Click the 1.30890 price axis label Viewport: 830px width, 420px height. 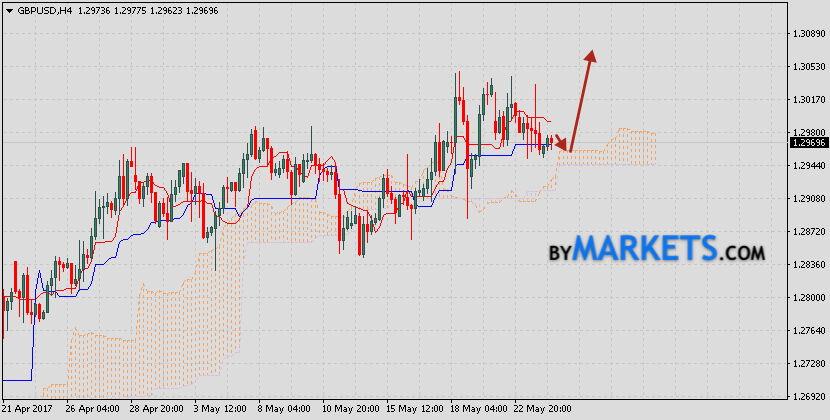pos(806,34)
